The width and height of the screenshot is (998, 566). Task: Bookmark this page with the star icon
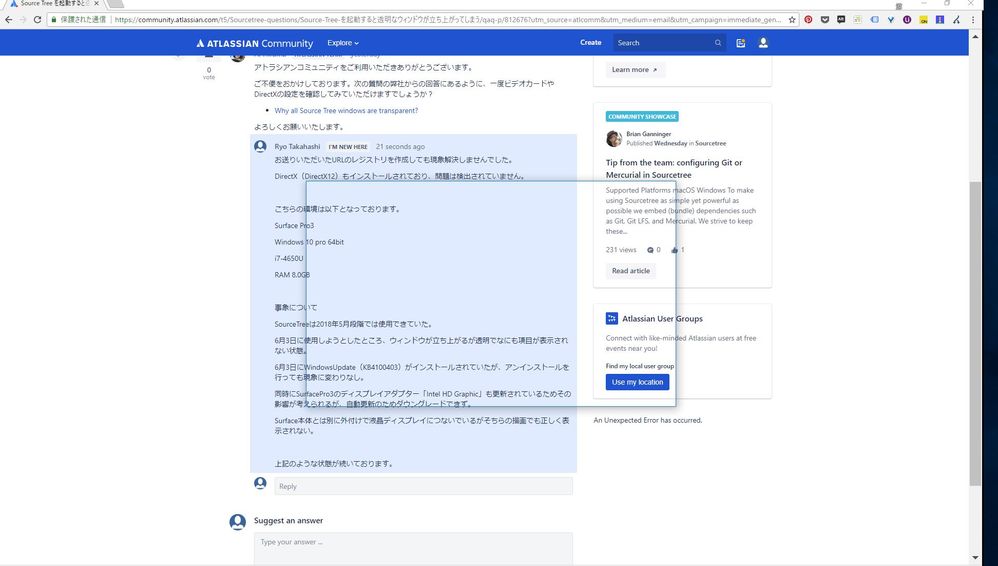tap(792, 20)
